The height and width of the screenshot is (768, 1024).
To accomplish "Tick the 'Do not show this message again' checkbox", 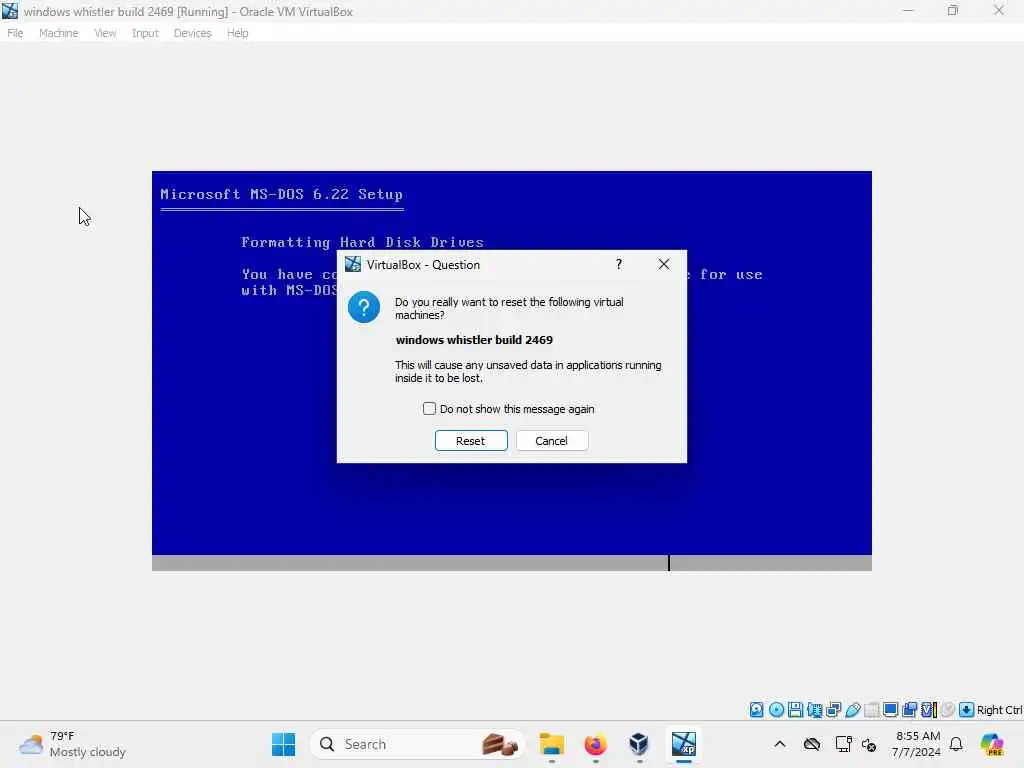I will tap(429, 409).
